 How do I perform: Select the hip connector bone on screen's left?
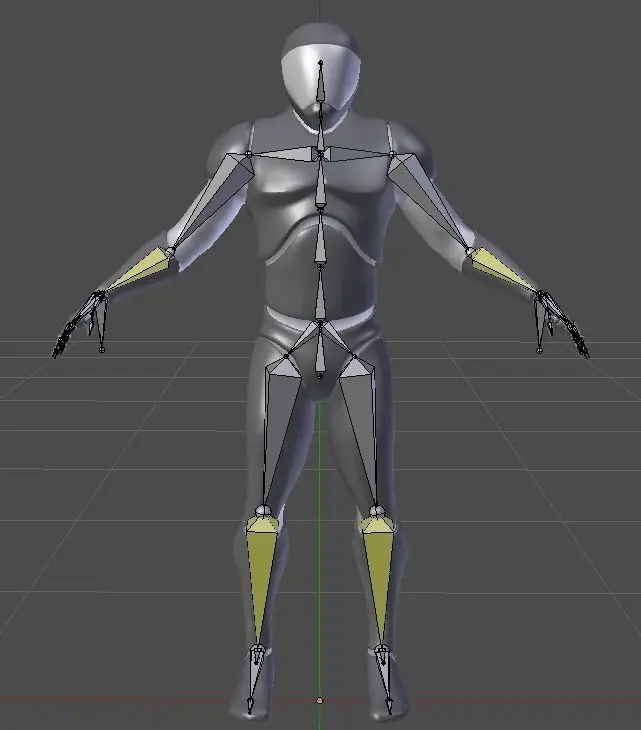tap(305, 339)
